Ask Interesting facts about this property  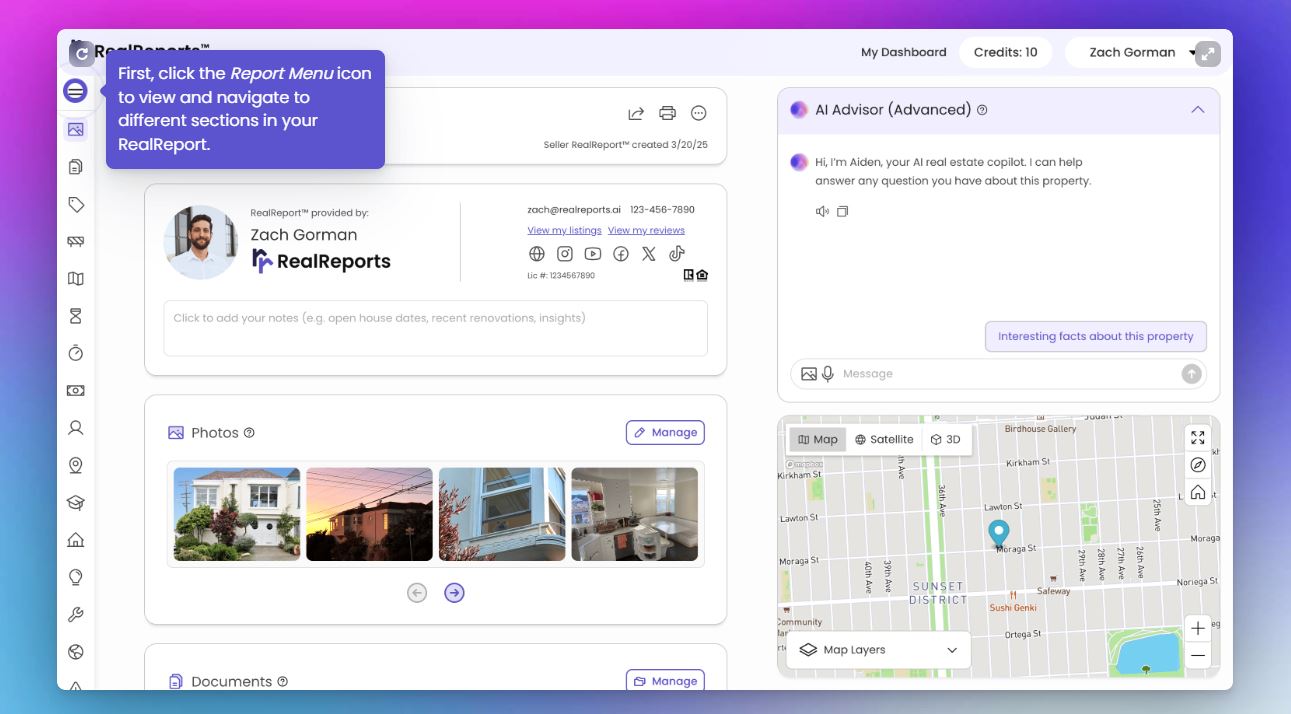[1096, 336]
